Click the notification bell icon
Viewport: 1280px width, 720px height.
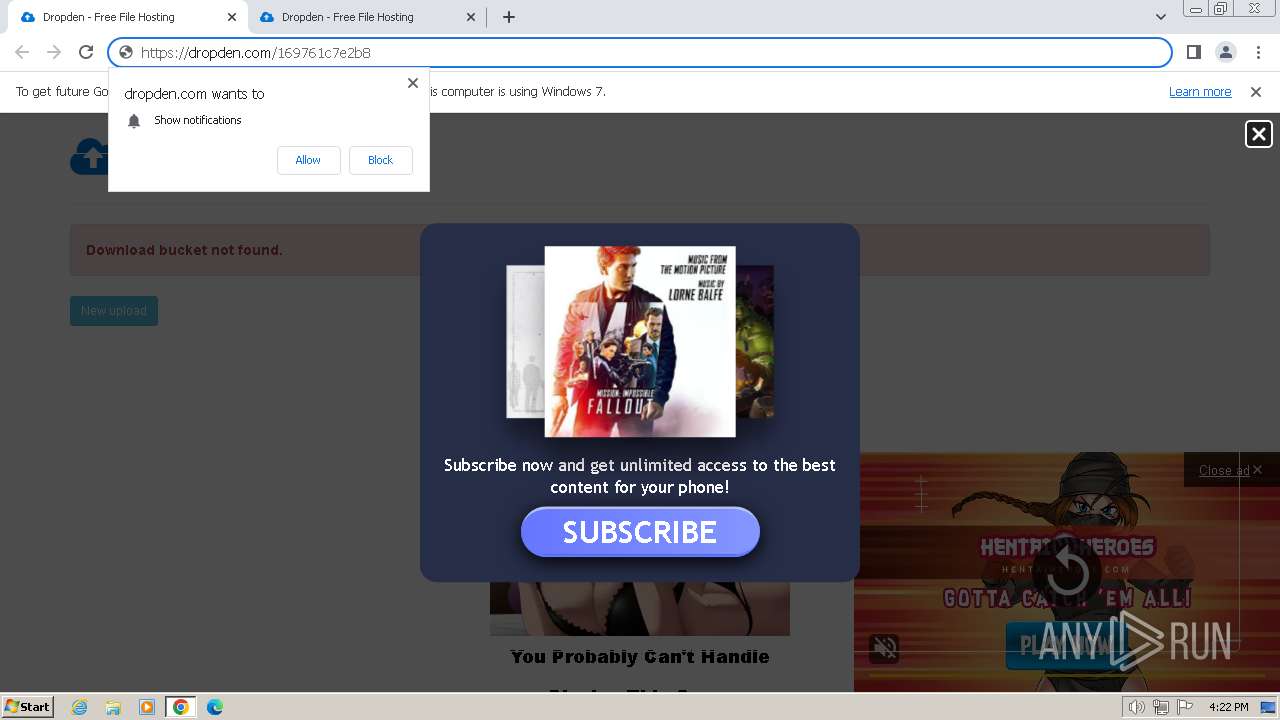tap(134, 121)
